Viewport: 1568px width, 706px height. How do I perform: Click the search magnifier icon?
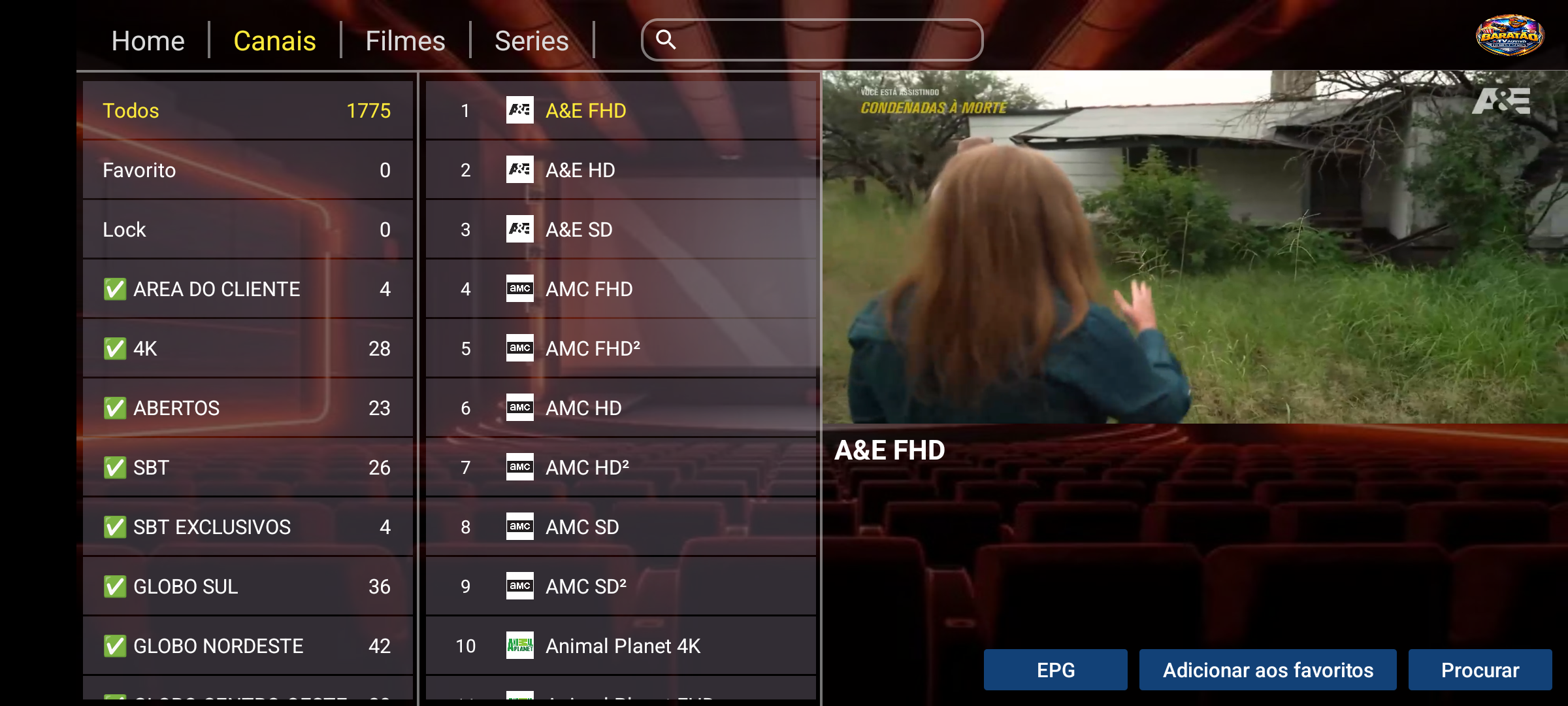tap(665, 40)
